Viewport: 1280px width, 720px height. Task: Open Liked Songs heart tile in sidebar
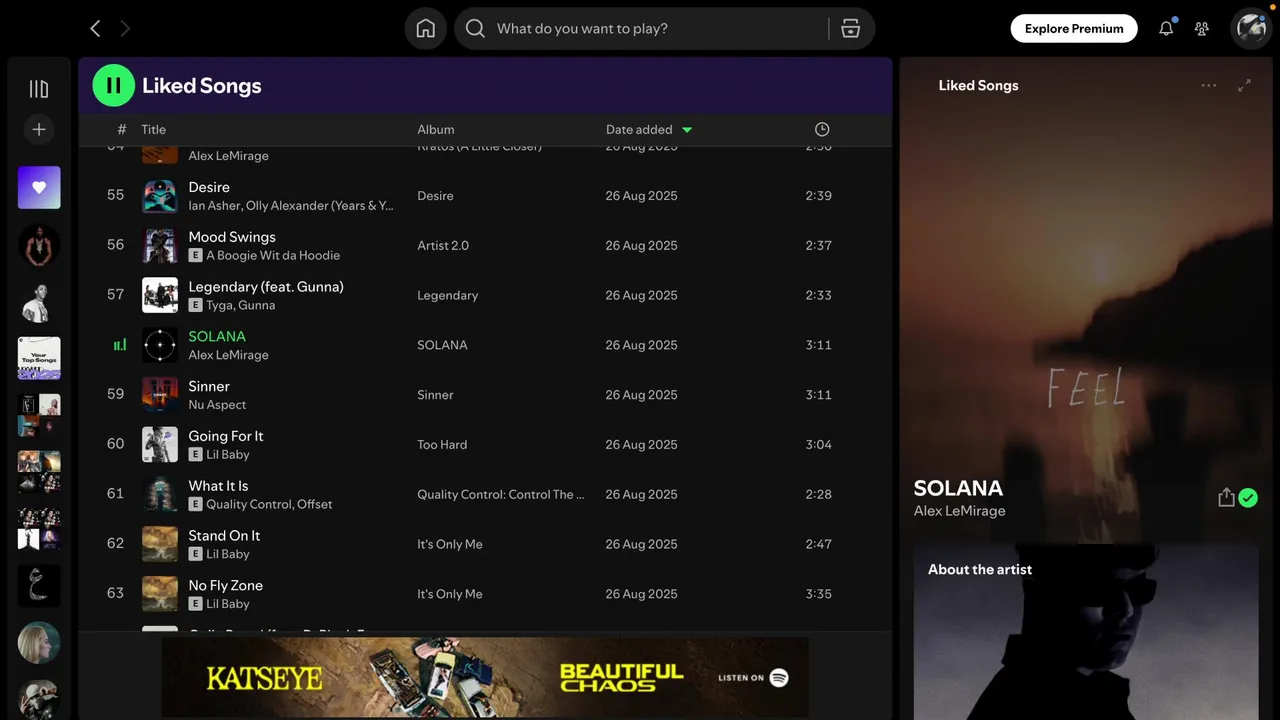(x=39, y=187)
